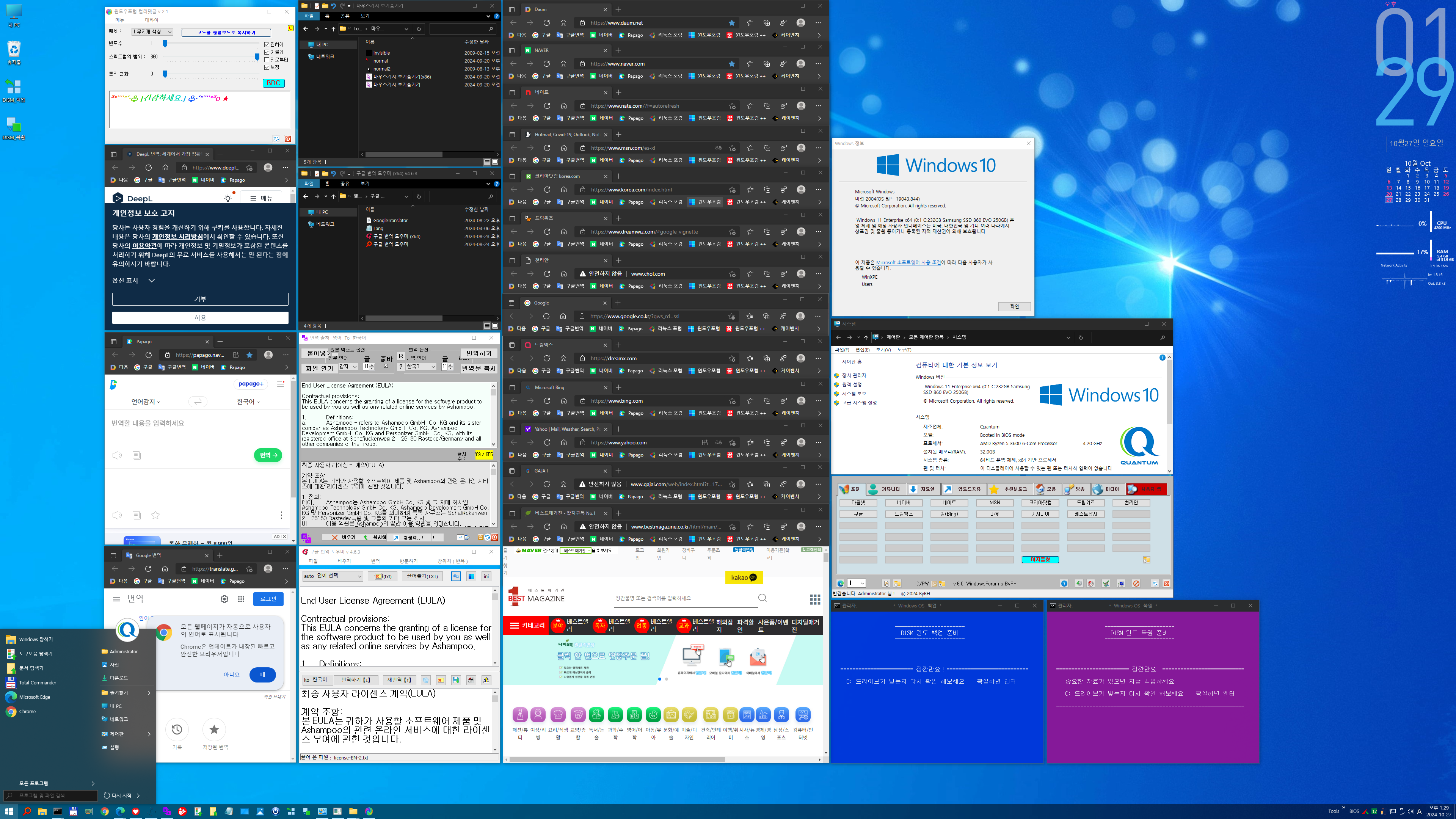Expand 옵션 표시 on the DeepL privacy notice
This screenshot has width=1456, height=819.
pos(134,280)
